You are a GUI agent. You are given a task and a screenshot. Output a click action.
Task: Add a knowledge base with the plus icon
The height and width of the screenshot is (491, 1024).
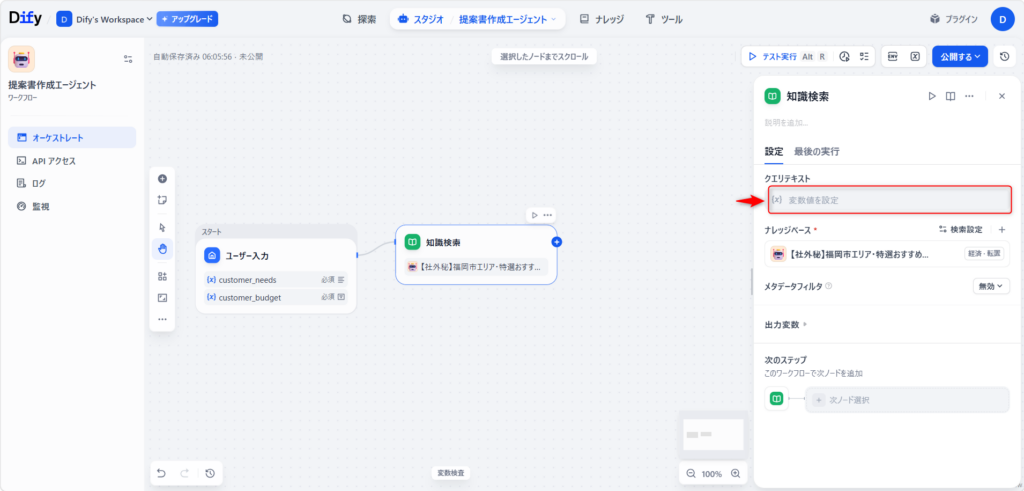(1002, 229)
